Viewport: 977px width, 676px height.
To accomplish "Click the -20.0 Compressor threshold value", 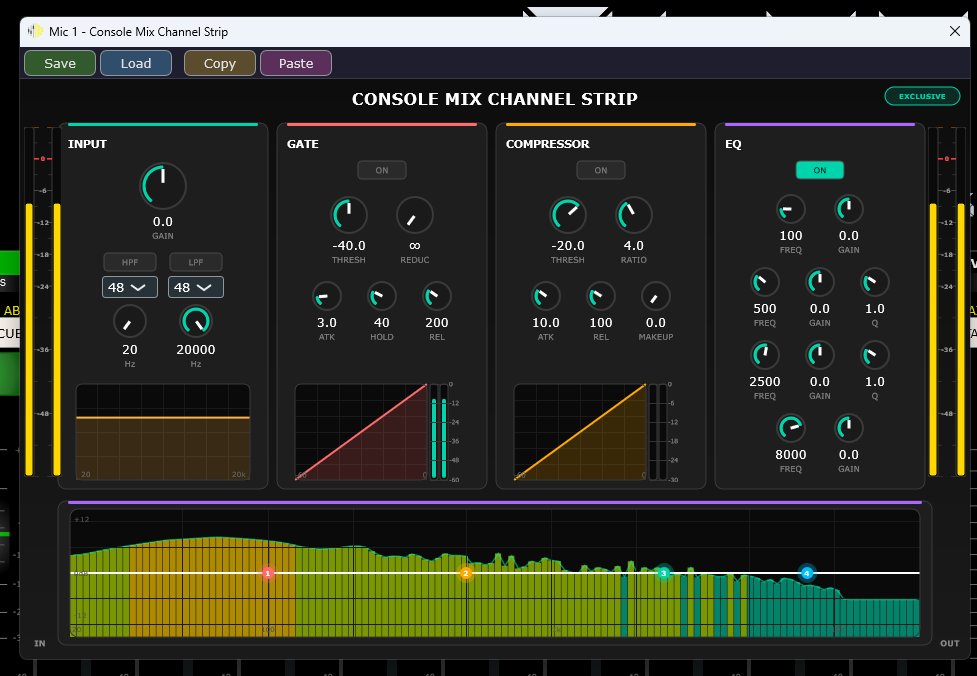I will click(568, 245).
